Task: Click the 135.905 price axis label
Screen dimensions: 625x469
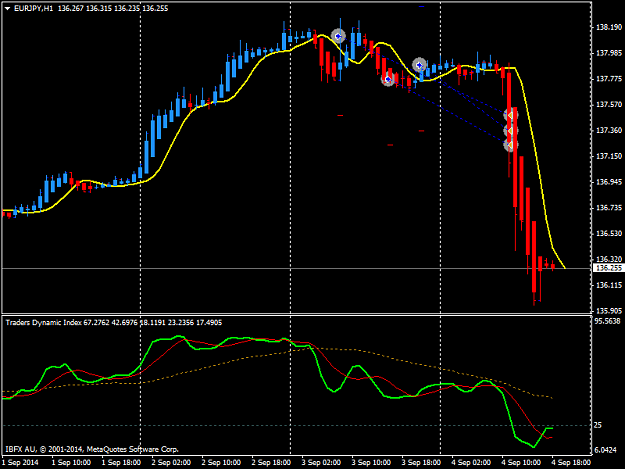Action: (609, 310)
